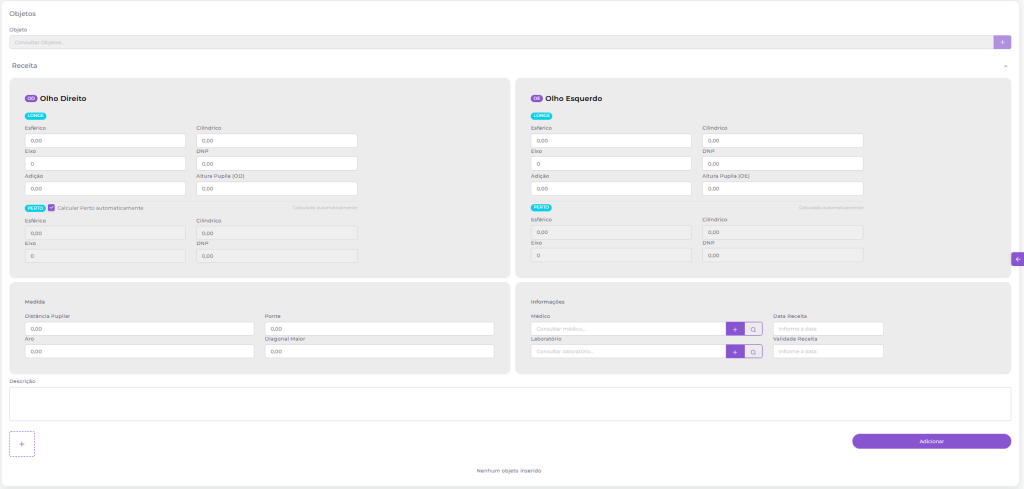The image size is (1024, 489).
Task: Open the Consultar Objetos search field
Action: (500, 42)
